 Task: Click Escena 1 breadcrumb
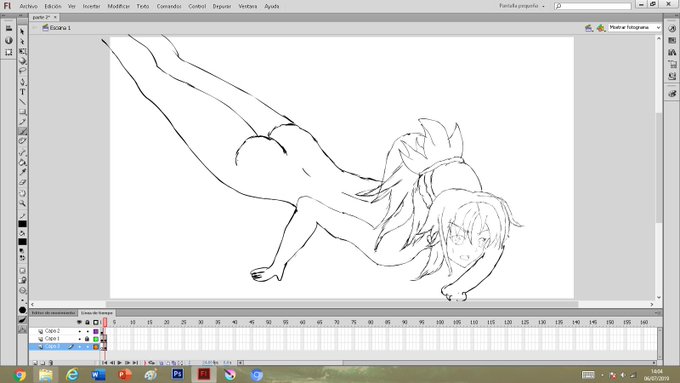click(56, 28)
